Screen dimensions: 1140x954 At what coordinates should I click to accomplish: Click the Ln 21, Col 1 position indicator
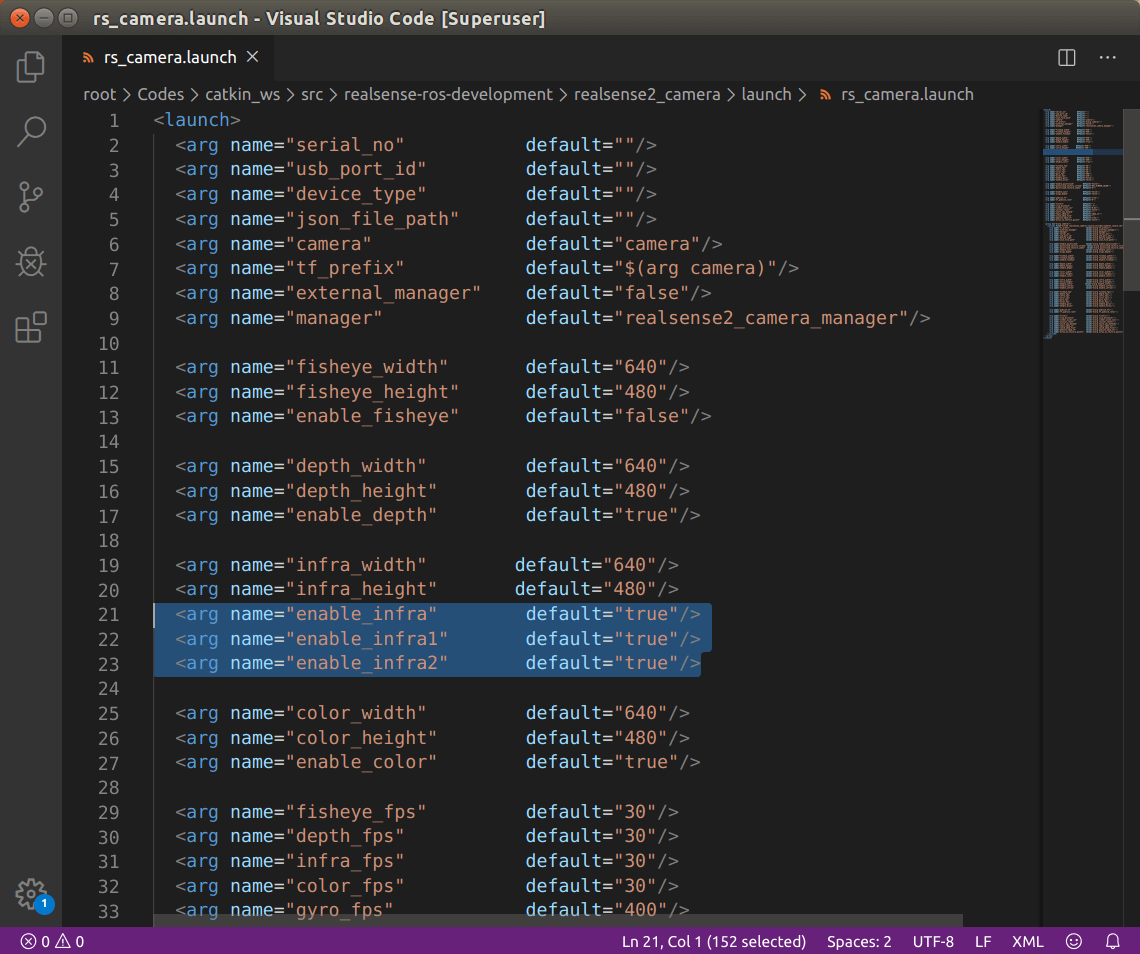coord(714,942)
